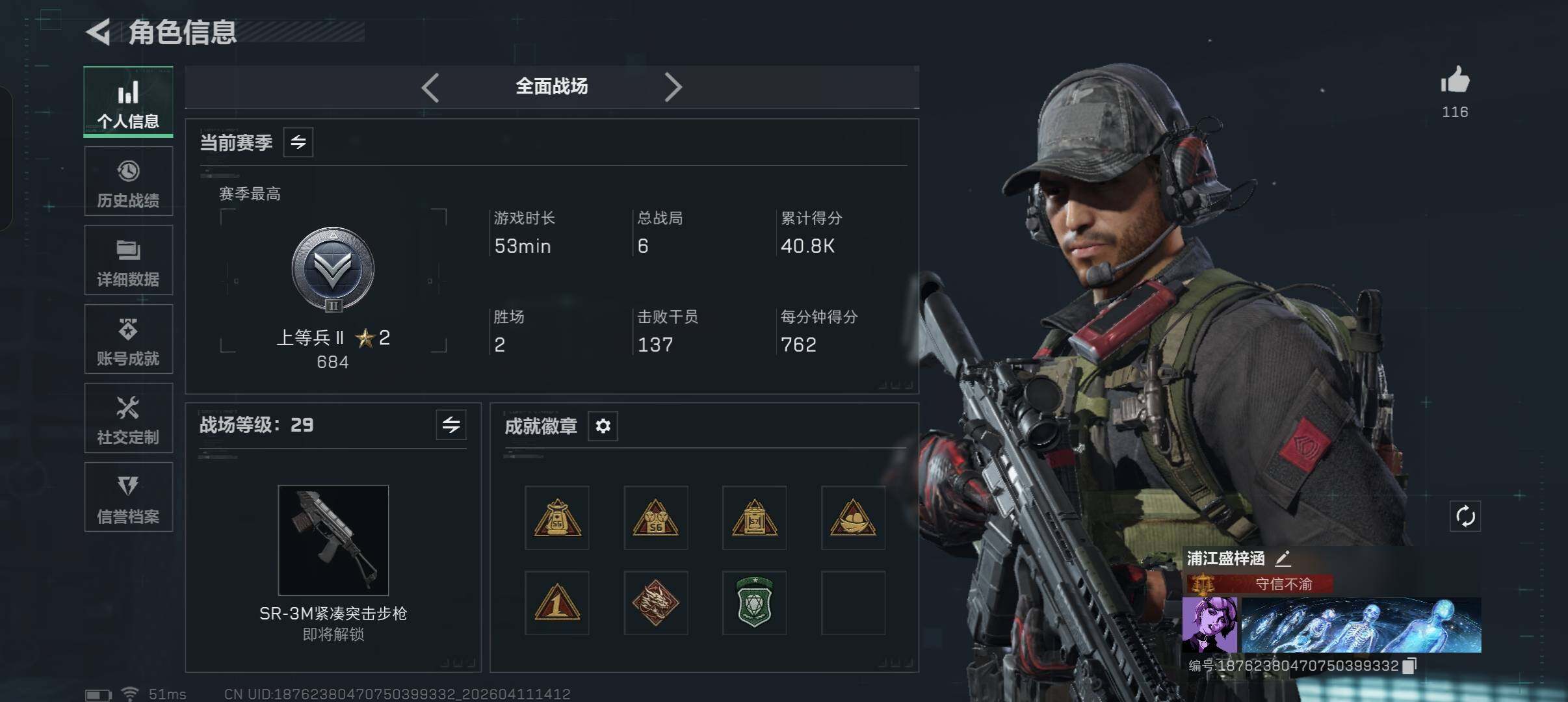Open the 账号成就 achievements section
The width and height of the screenshot is (1568, 702).
[x=129, y=339]
